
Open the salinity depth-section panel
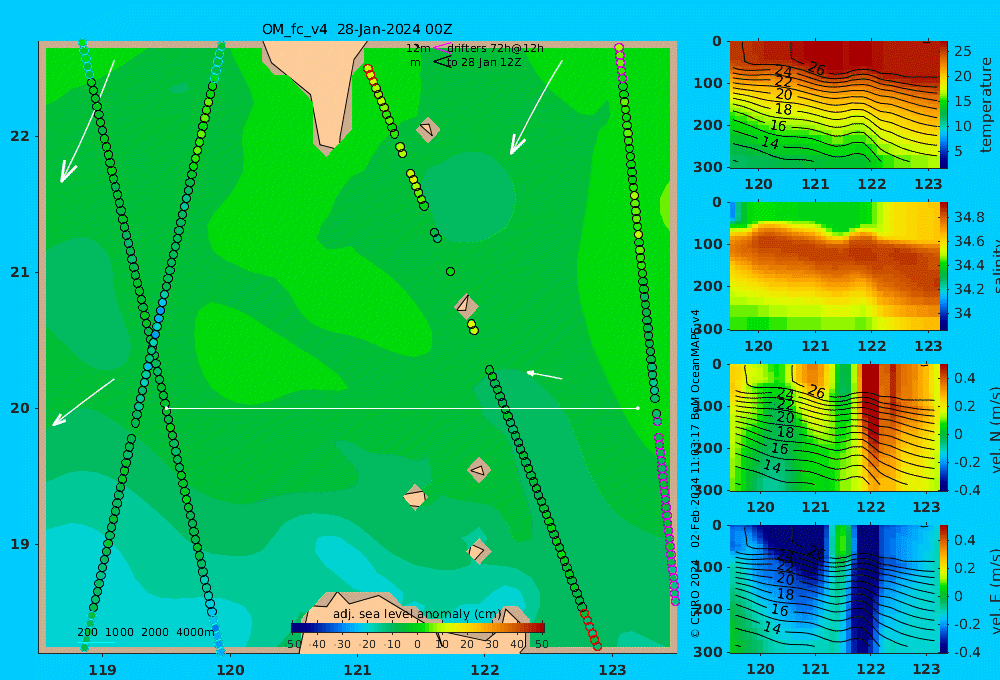(x=834, y=266)
